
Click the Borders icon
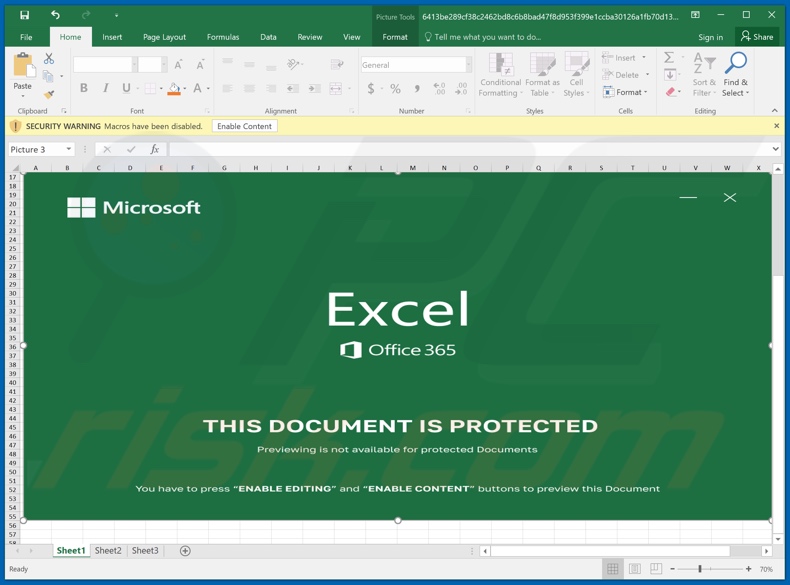point(150,89)
